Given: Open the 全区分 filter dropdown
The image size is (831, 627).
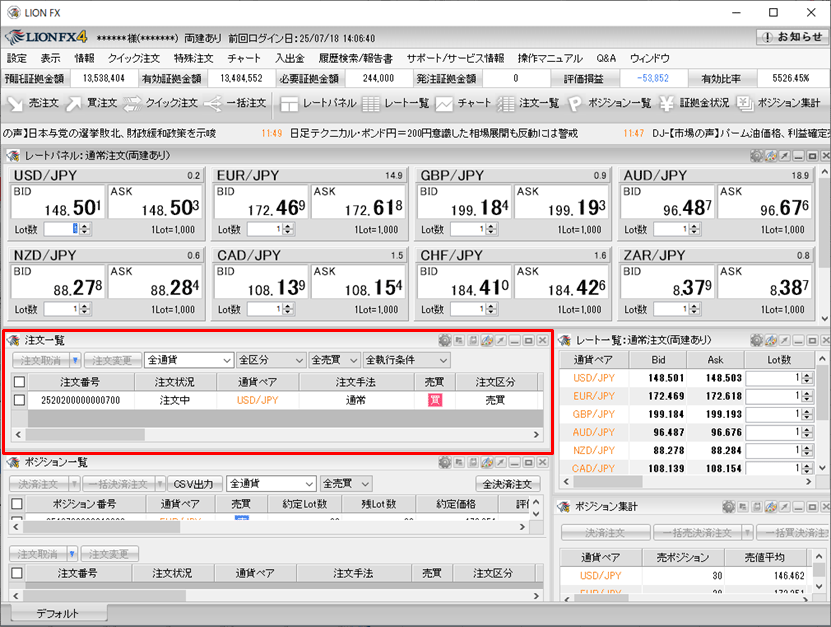Looking at the screenshot, I should tap(270, 360).
